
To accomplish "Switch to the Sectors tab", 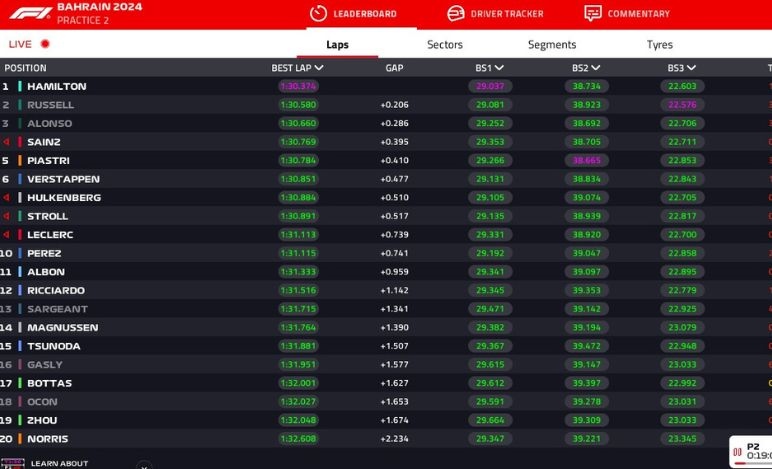I will (x=445, y=44).
